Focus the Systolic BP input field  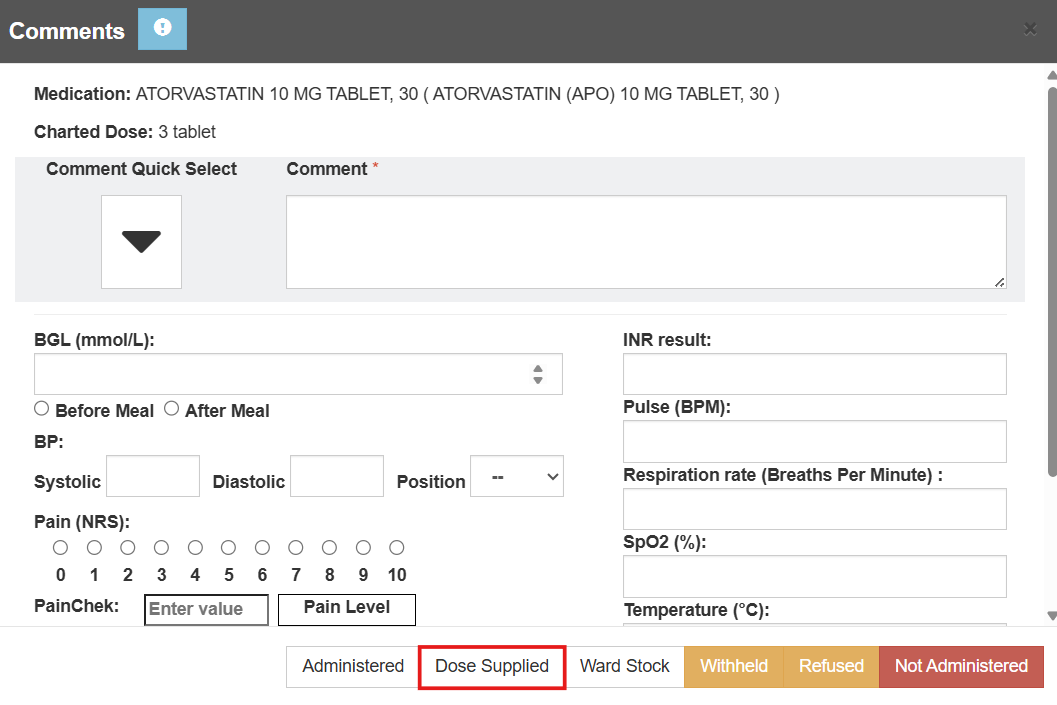[x=153, y=477]
